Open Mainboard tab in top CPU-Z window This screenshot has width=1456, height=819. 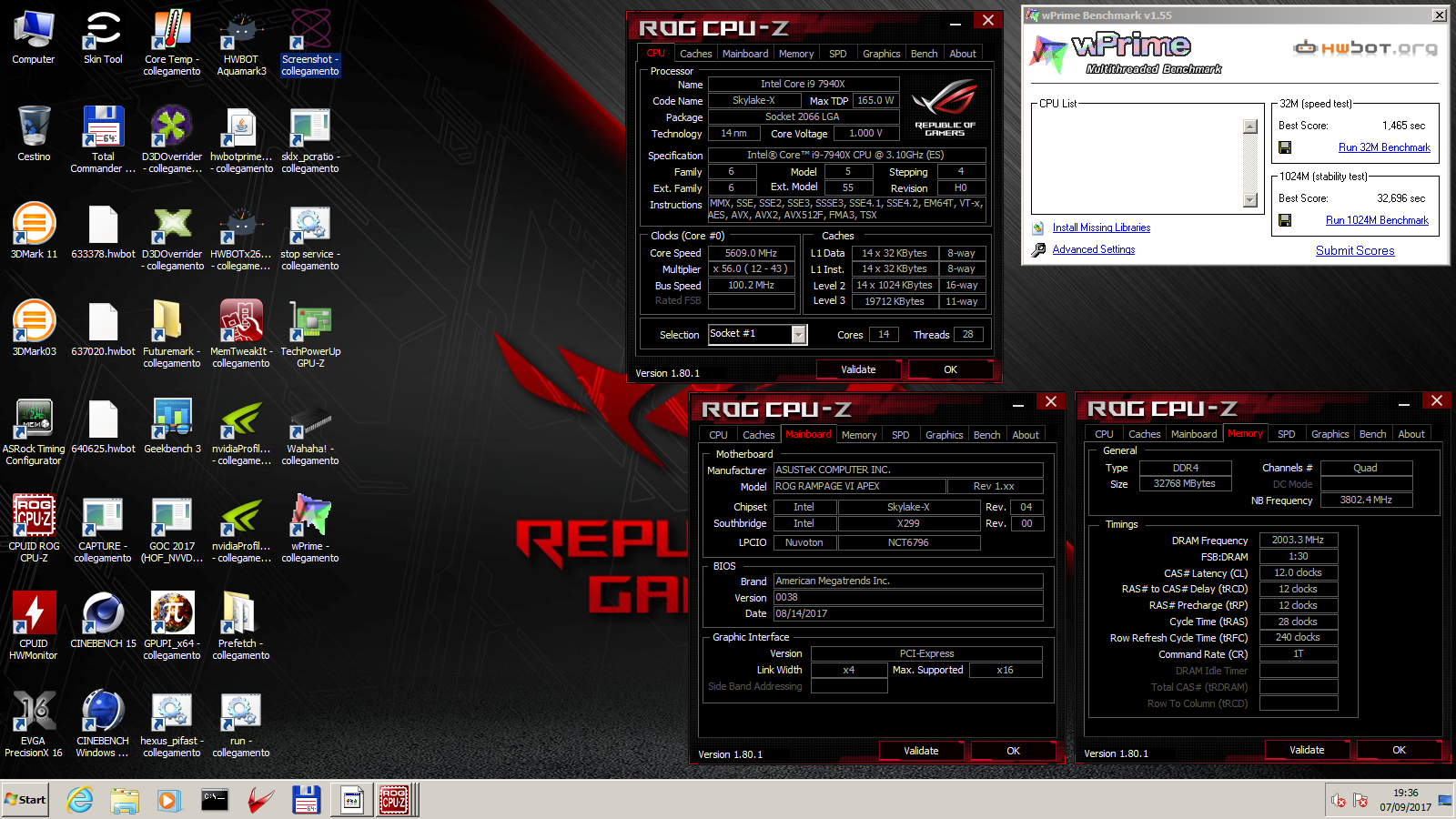pyautogui.click(x=745, y=54)
